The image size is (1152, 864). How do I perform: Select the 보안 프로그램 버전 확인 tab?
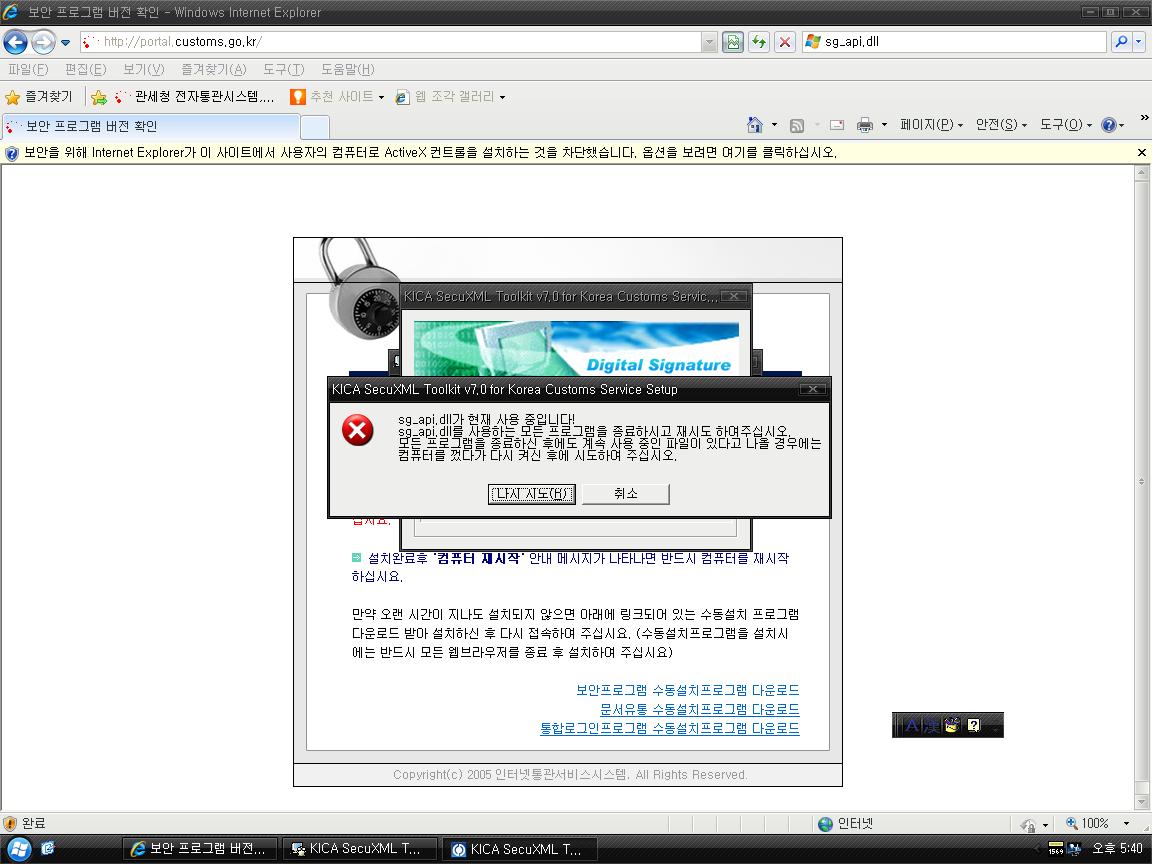click(151, 126)
